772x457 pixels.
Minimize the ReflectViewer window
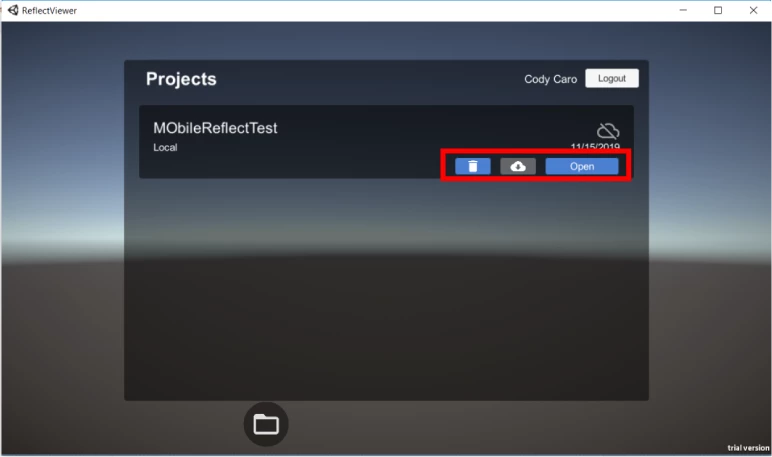683,10
